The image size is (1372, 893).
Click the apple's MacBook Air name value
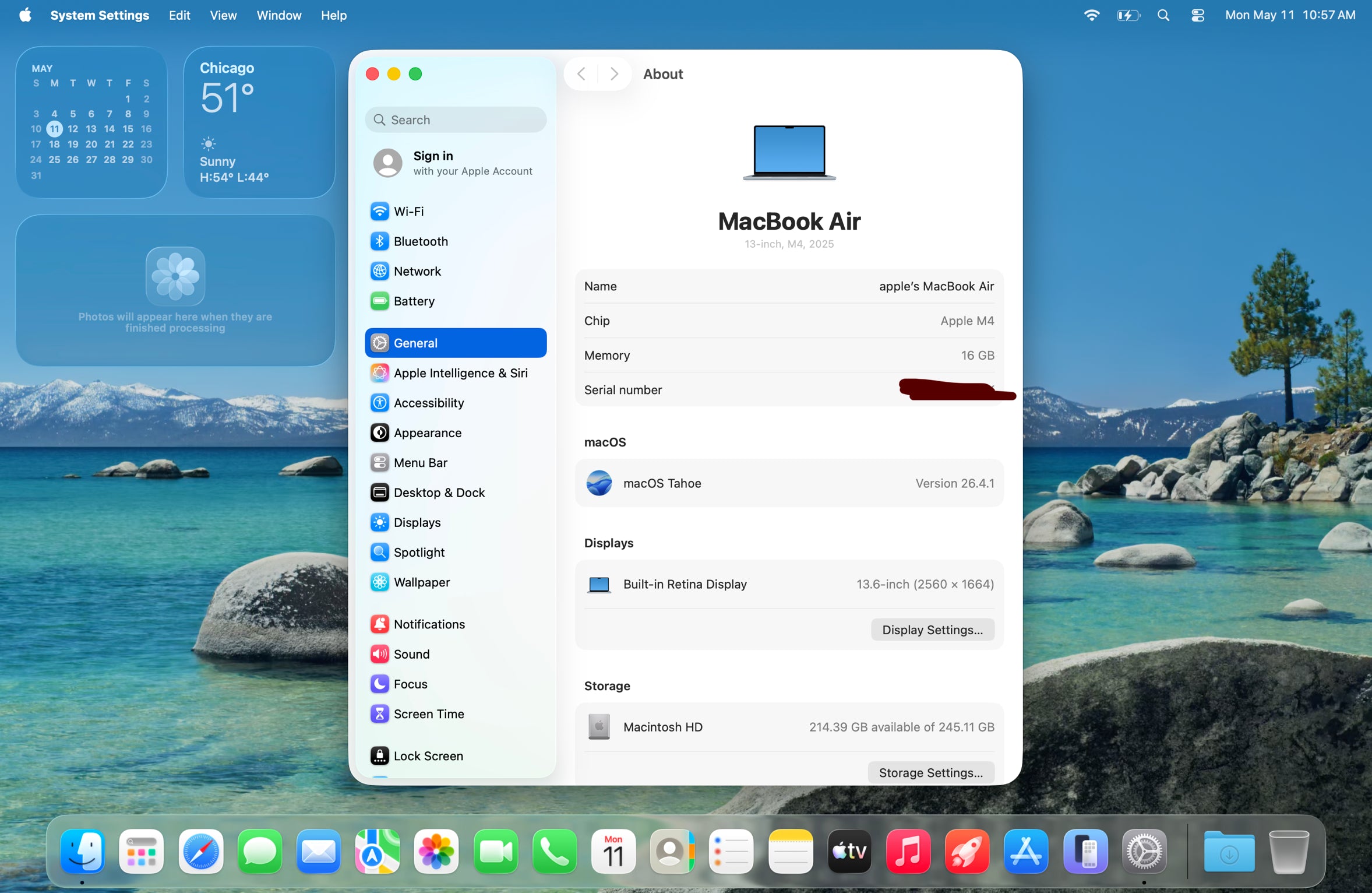pos(936,286)
